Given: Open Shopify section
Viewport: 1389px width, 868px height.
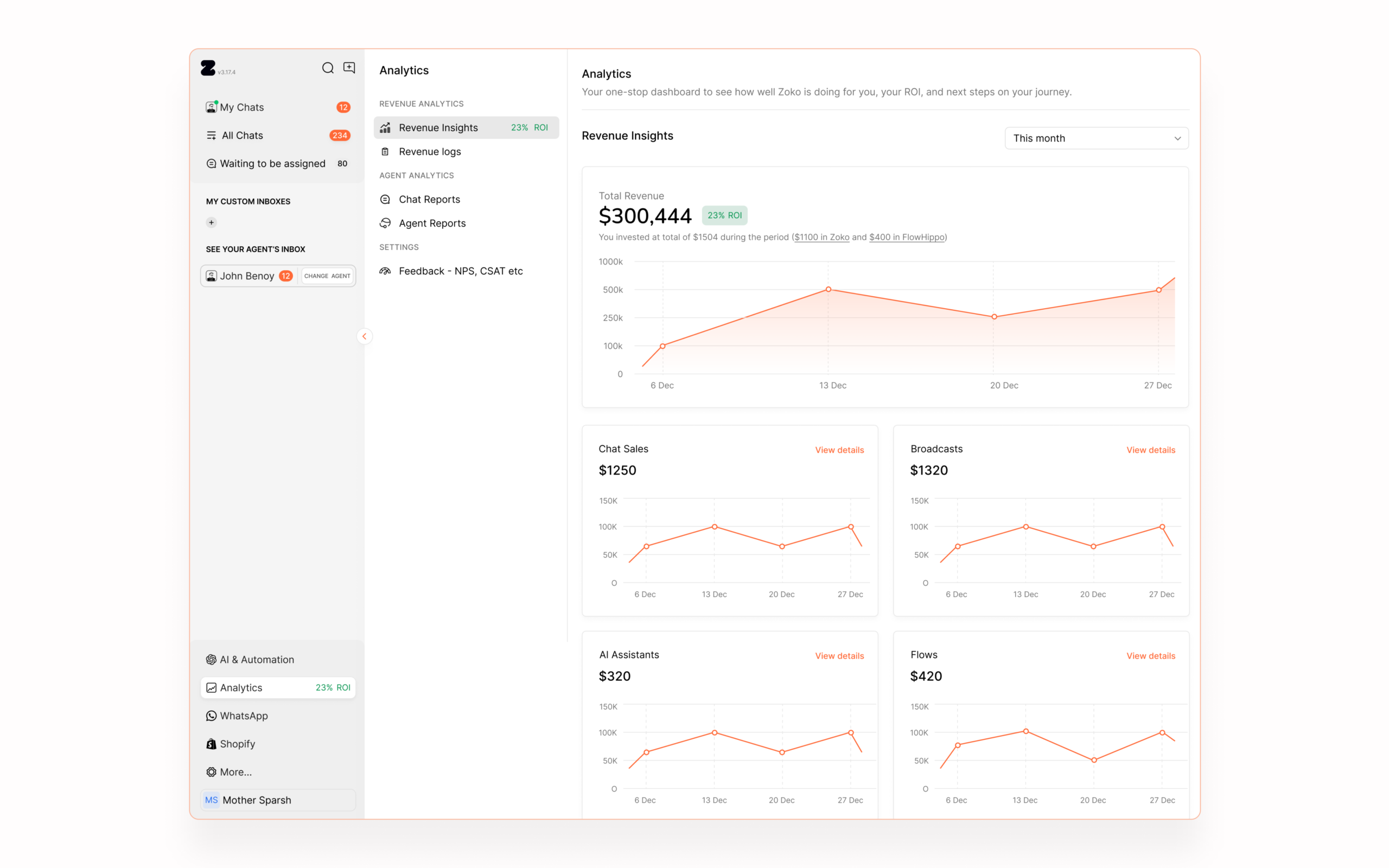Looking at the screenshot, I should pos(278,744).
